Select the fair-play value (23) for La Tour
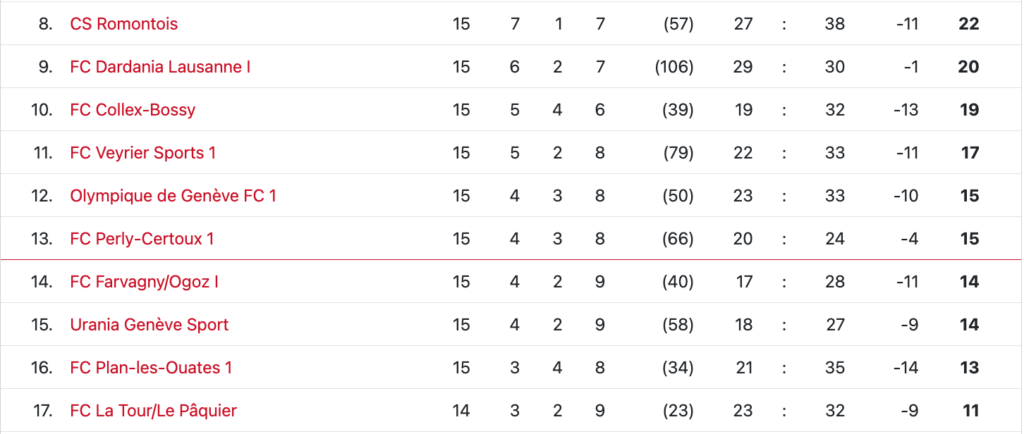The height and width of the screenshot is (434, 1024). (x=678, y=411)
